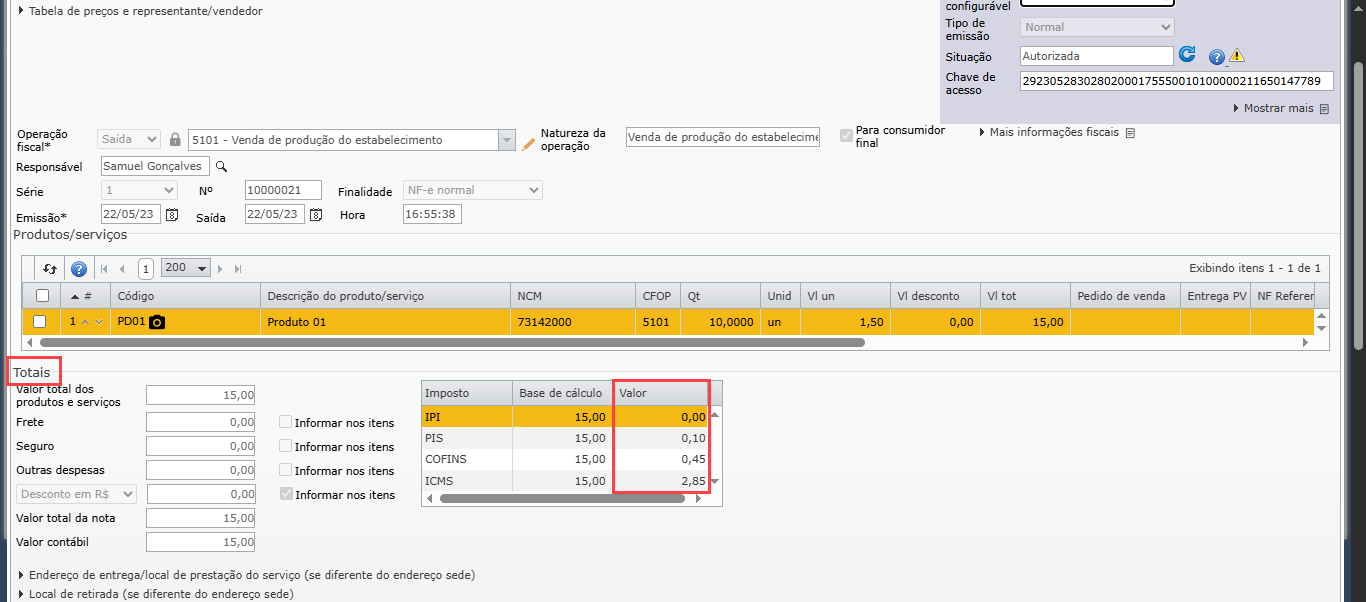Image resolution: width=1366 pixels, height=602 pixels.
Task: Search Responsável with magnifier icon
Action: click(222, 167)
